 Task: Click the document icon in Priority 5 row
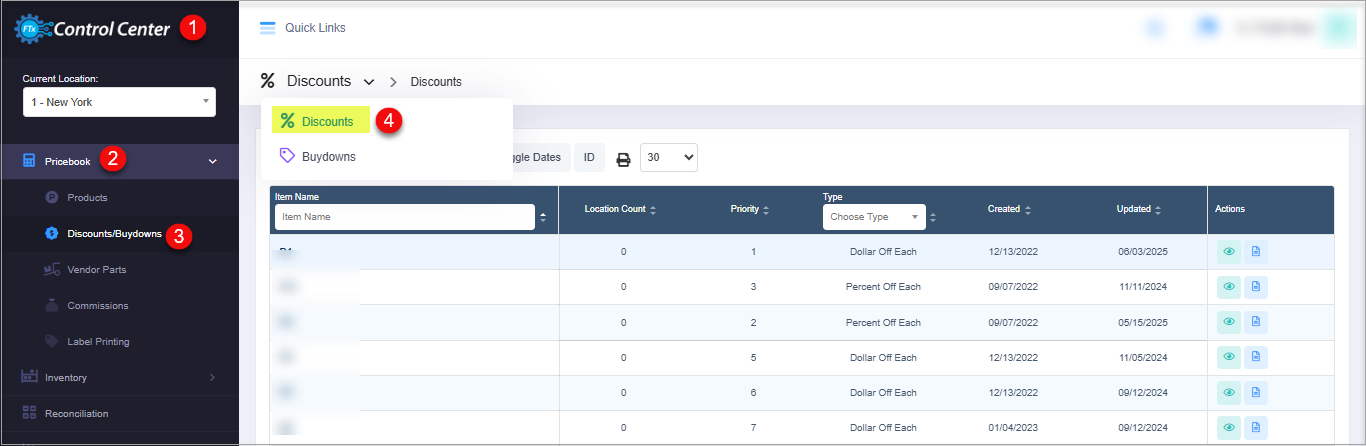point(1256,358)
